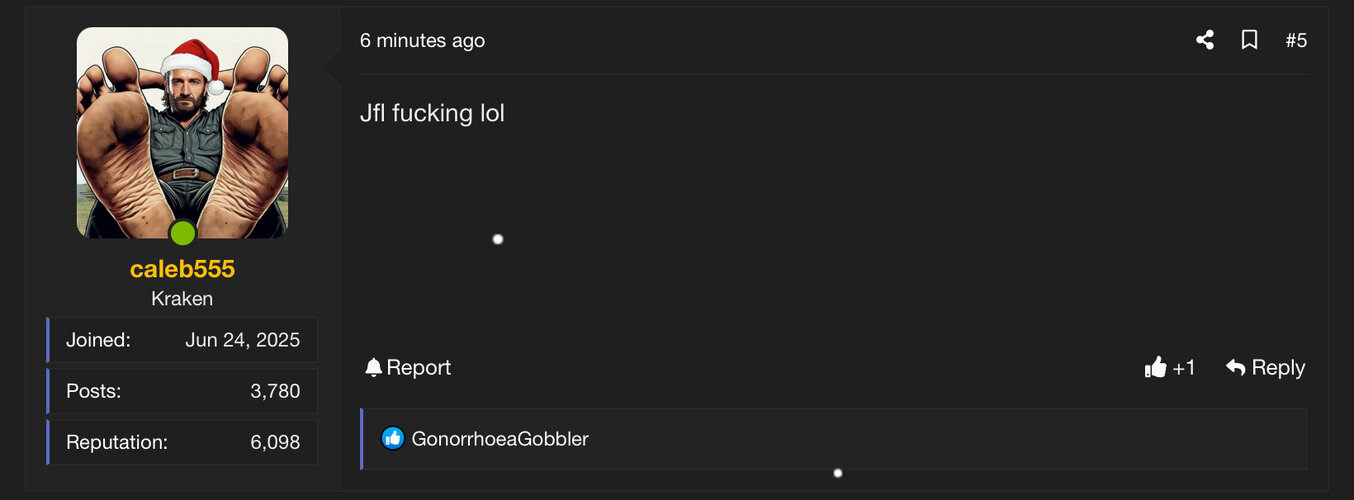This screenshot has width=1354, height=500.
Task: Click the Posts count 3,780
Action: pos(275,391)
